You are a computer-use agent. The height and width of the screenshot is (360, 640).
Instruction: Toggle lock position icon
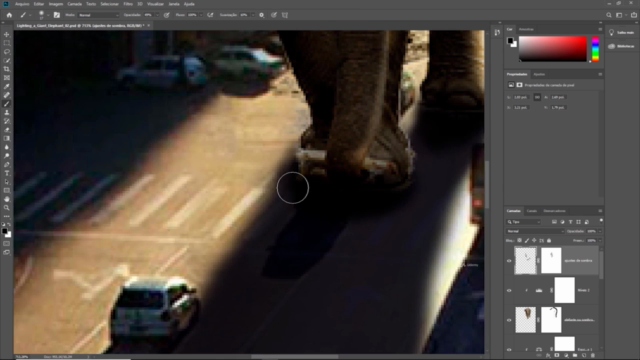click(x=534, y=241)
